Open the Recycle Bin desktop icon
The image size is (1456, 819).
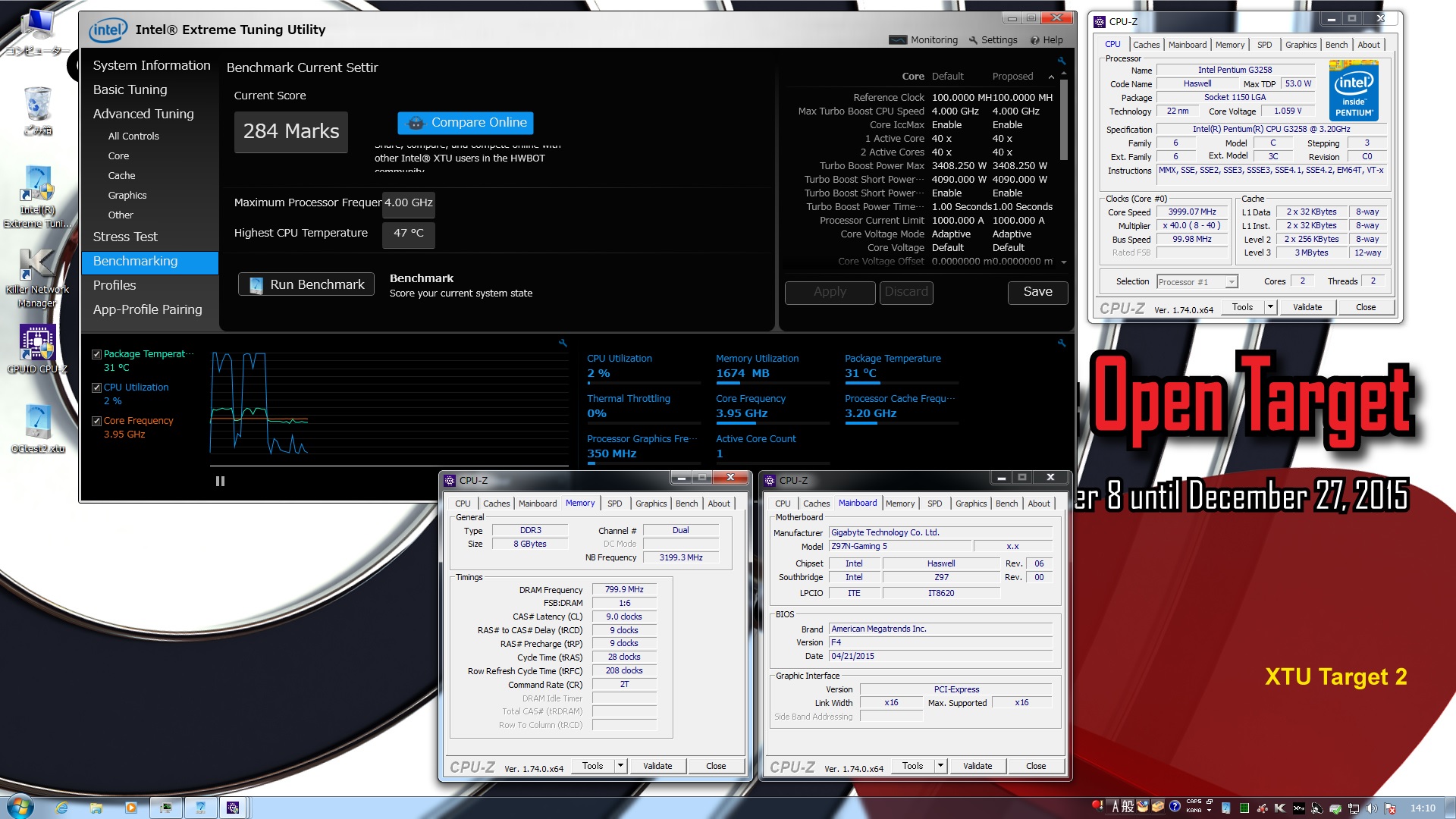37,111
